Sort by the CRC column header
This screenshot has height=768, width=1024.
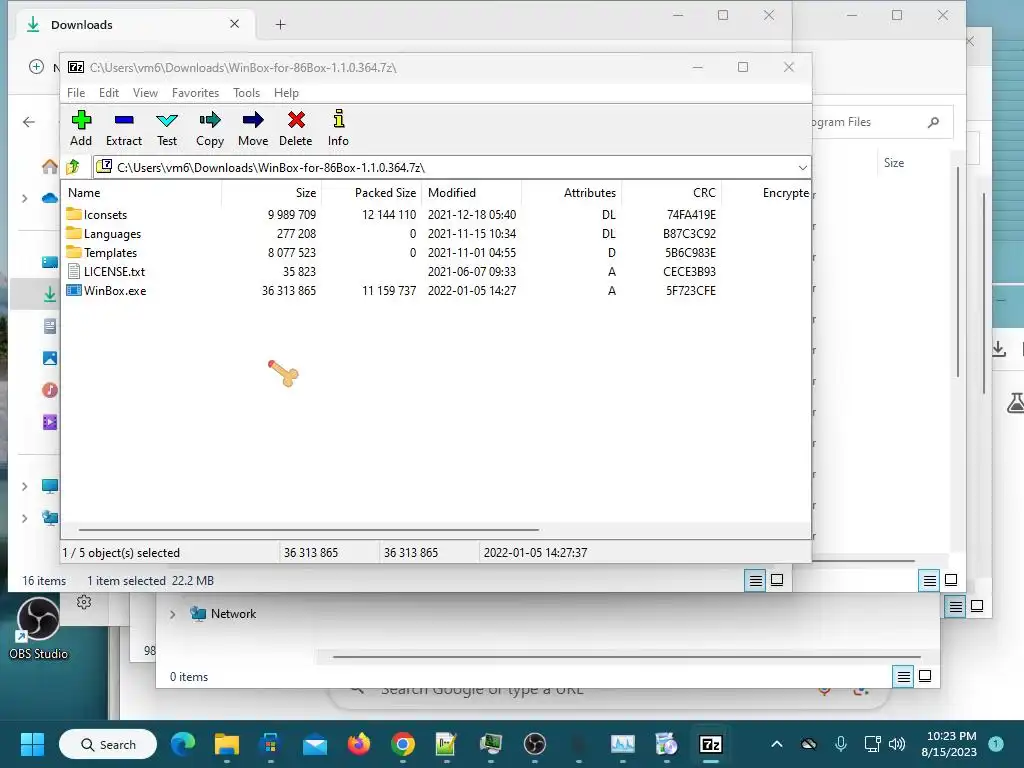pyautogui.click(x=671, y=193)
